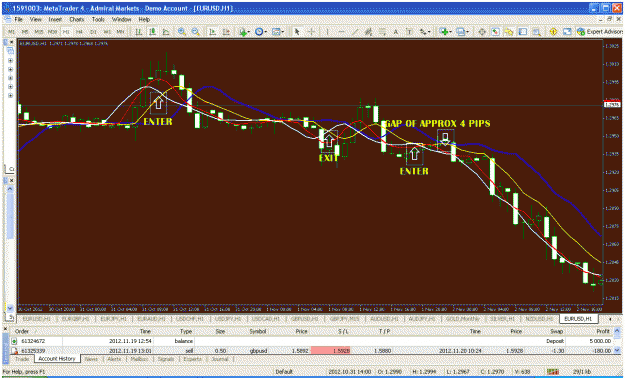Viewport: 625px width, 378px height.
Task: Sort history by Profit column header
Action: click(x=603, y=331)
